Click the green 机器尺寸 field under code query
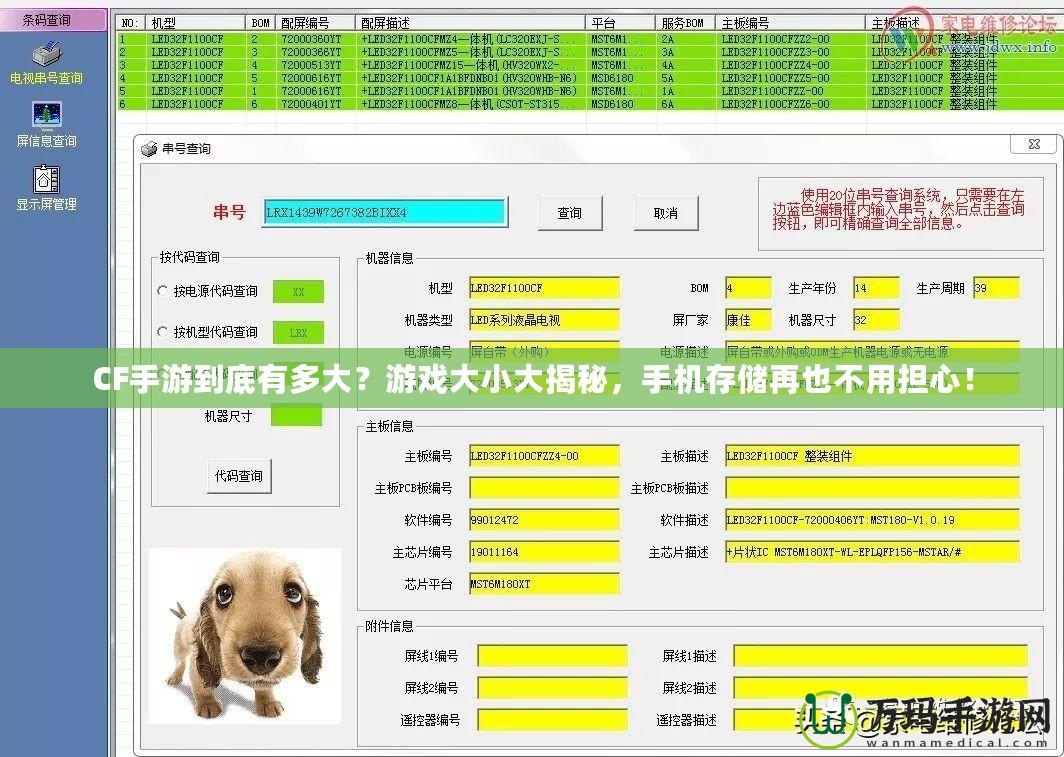The image size is (1064, 757). [x=297, y=415]
